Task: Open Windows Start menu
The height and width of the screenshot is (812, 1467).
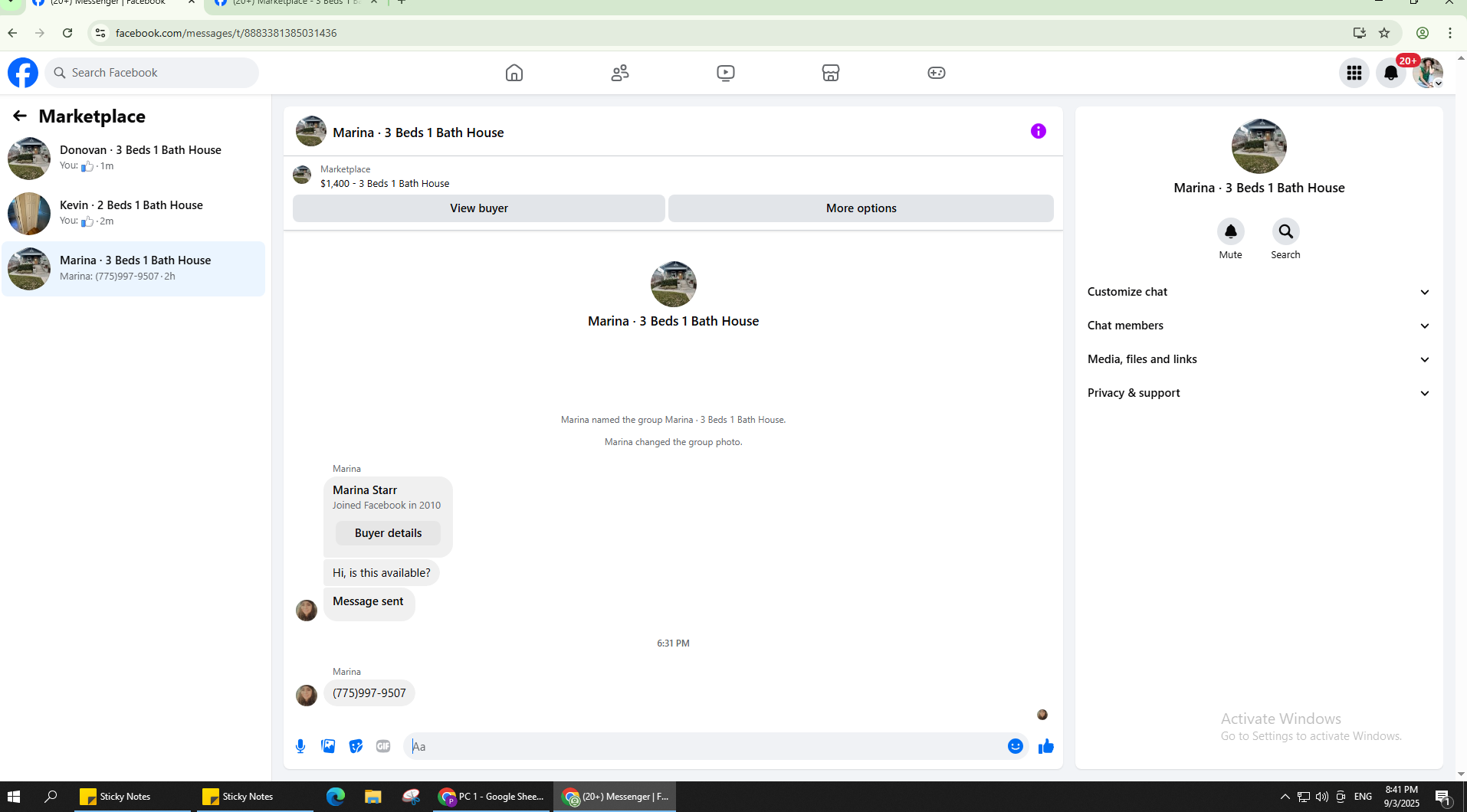Action: coord(14,797)
